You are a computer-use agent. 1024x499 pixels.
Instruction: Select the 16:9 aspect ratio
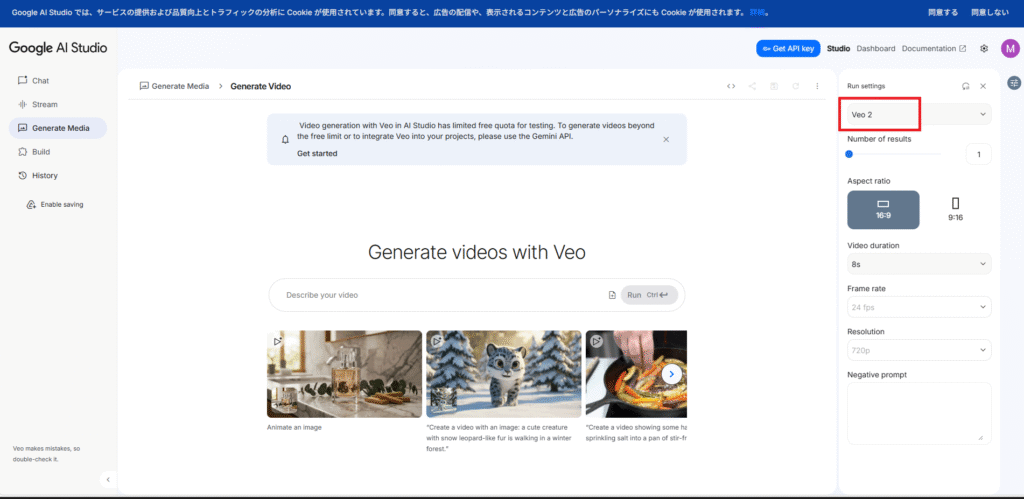coord(883,210)
